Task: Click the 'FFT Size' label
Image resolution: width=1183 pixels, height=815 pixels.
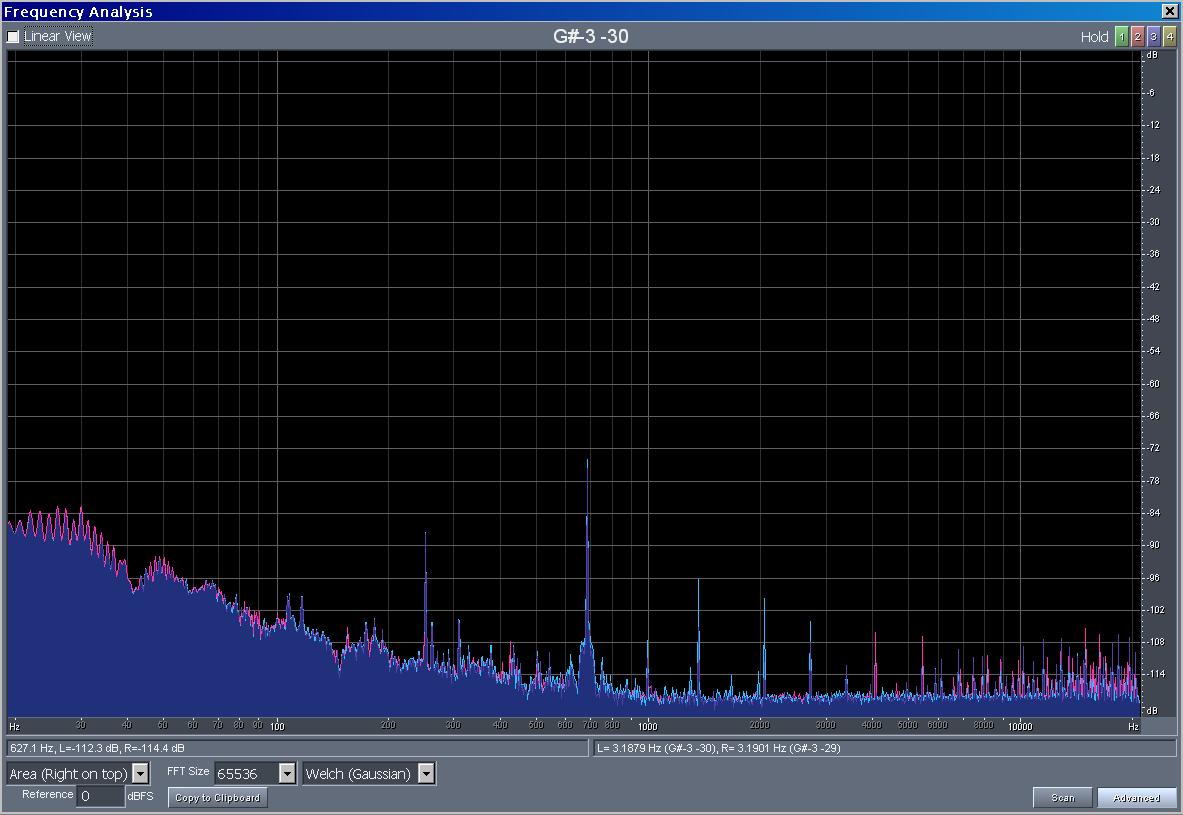Action: [188, 771]
